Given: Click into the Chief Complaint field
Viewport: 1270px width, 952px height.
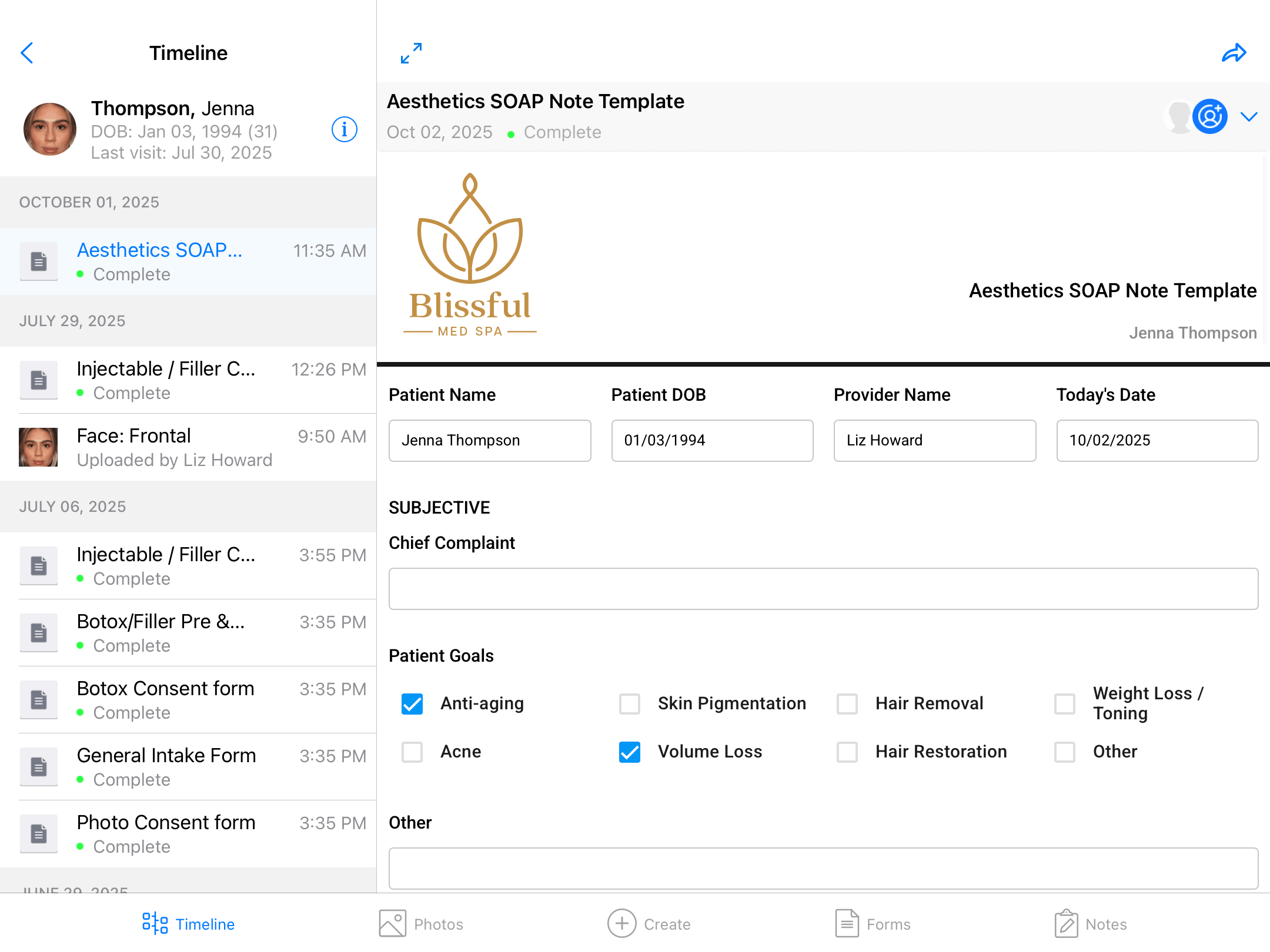Looking at the screenshot, I should tap(823, 589).
